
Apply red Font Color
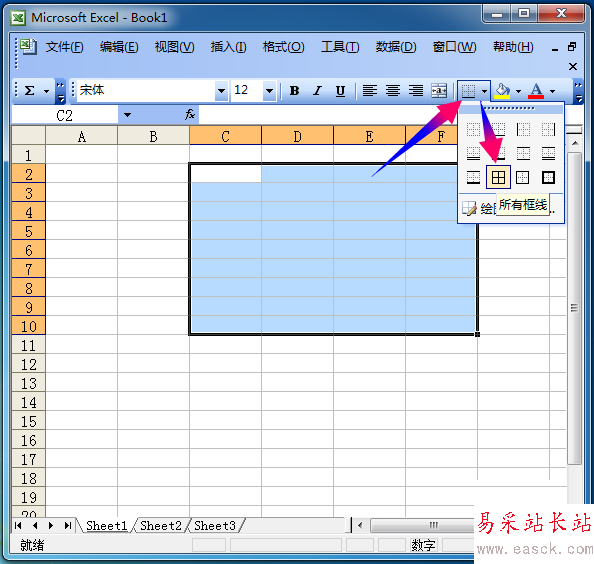[x=536, y=91]
